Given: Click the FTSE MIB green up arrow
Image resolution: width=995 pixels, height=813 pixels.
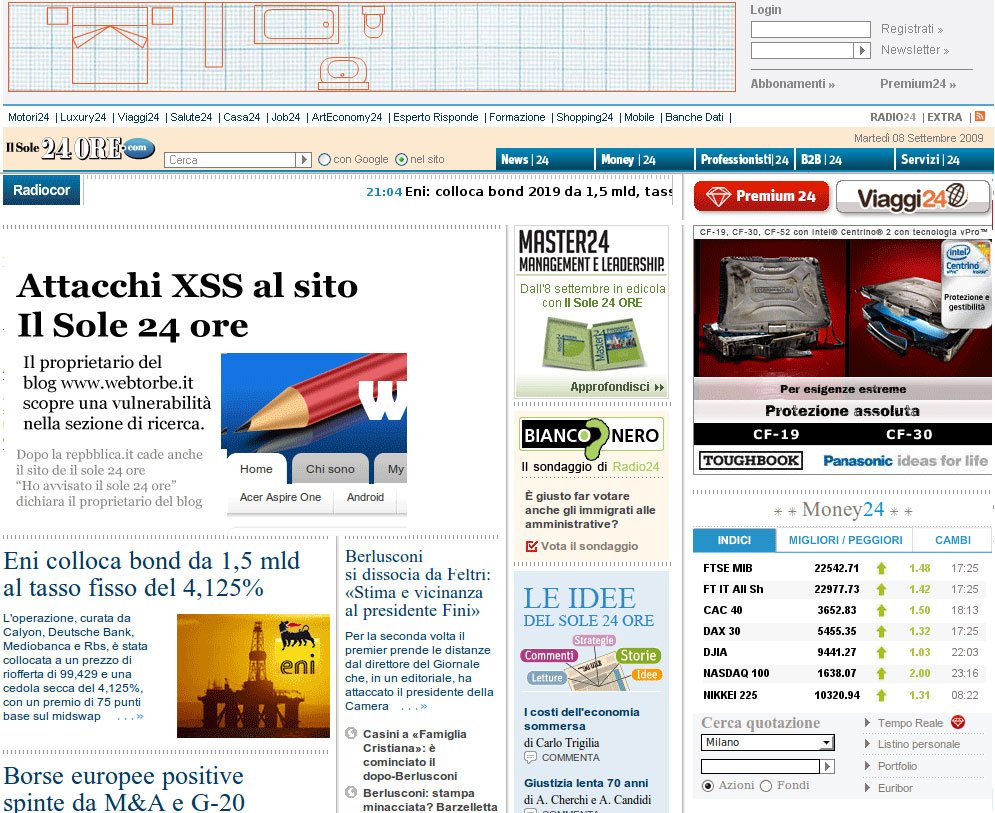Looking at the screenshot, I should point(881,569).
